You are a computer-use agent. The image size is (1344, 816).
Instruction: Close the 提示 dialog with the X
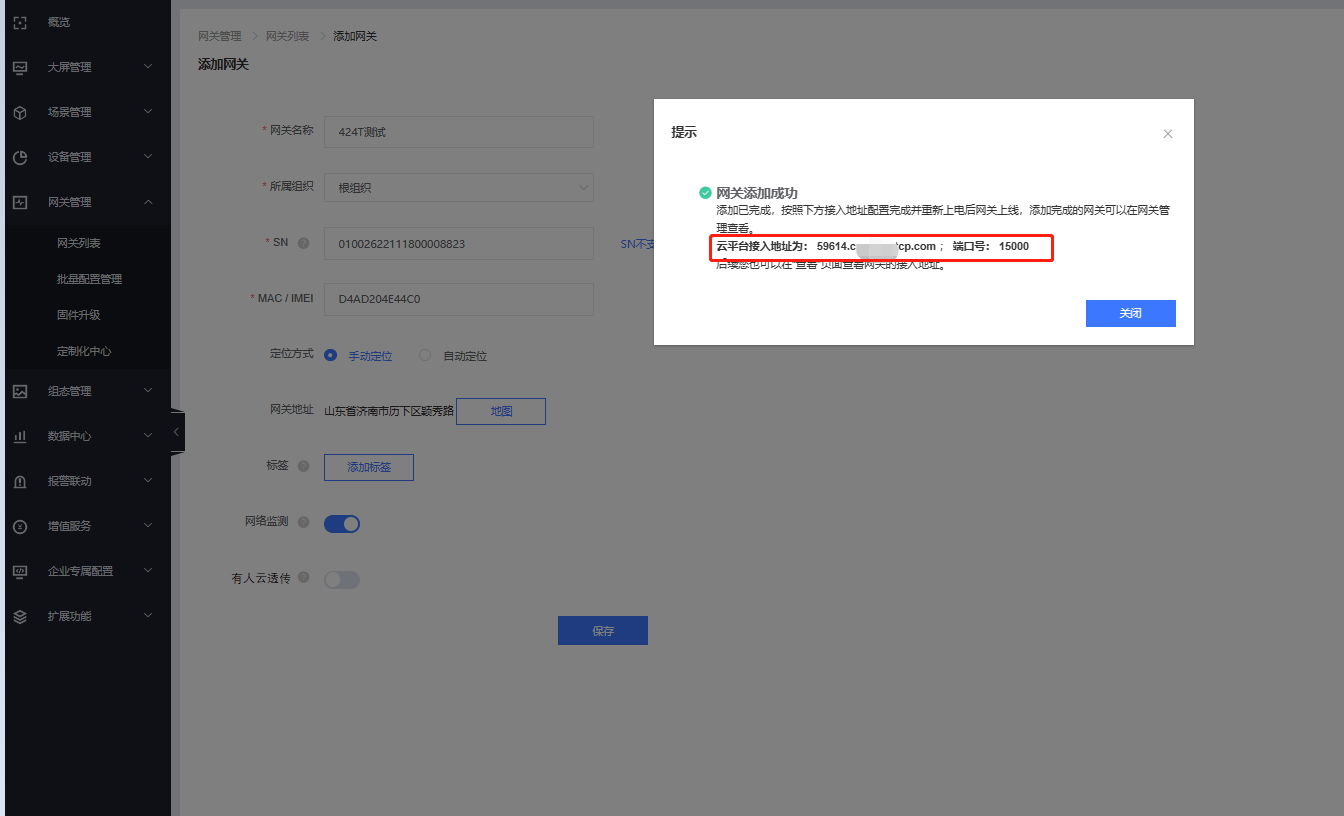pyautogui.click(x=1167, y=134)
